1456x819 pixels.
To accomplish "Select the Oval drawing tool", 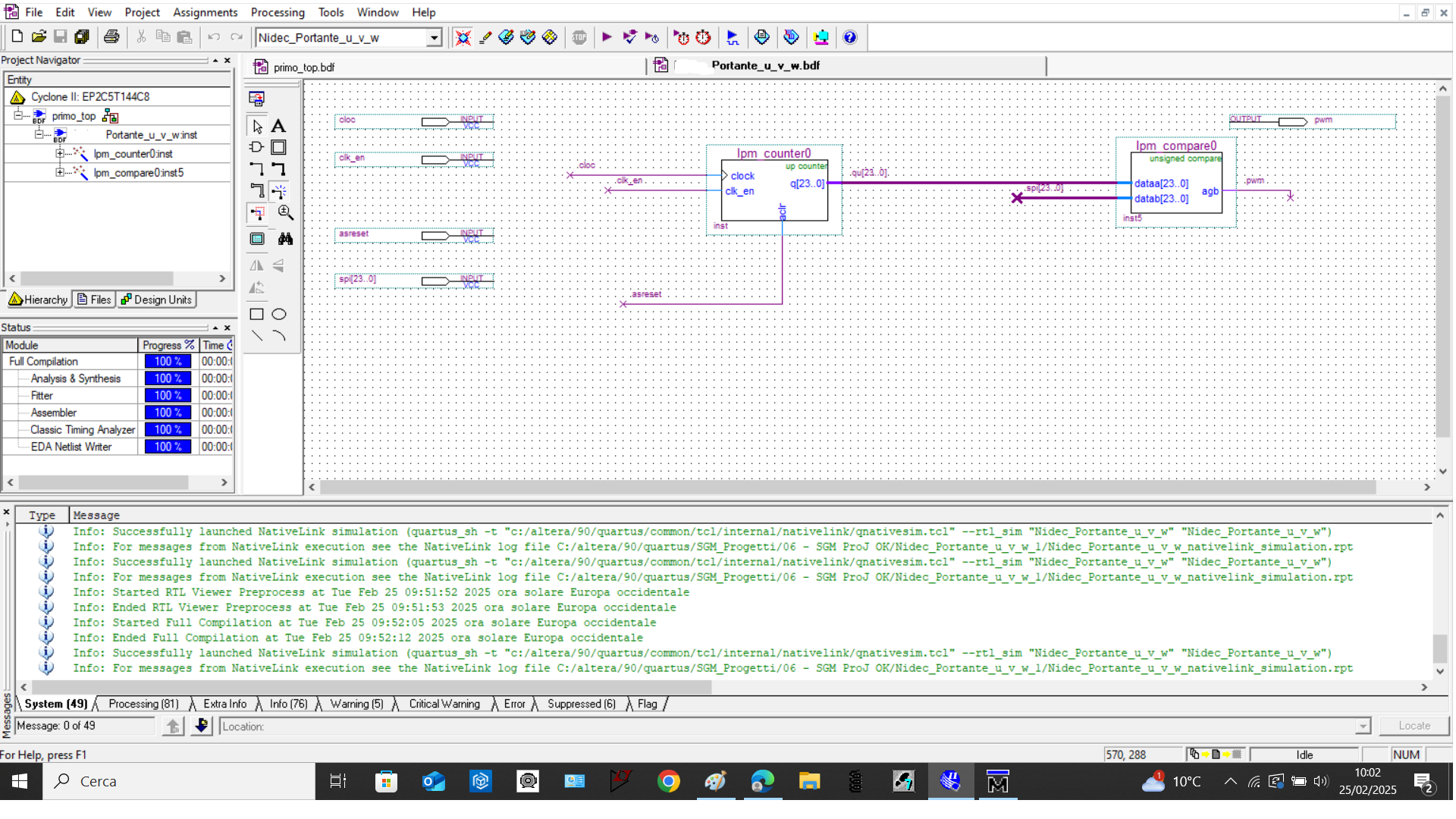I will pos(278,314).
